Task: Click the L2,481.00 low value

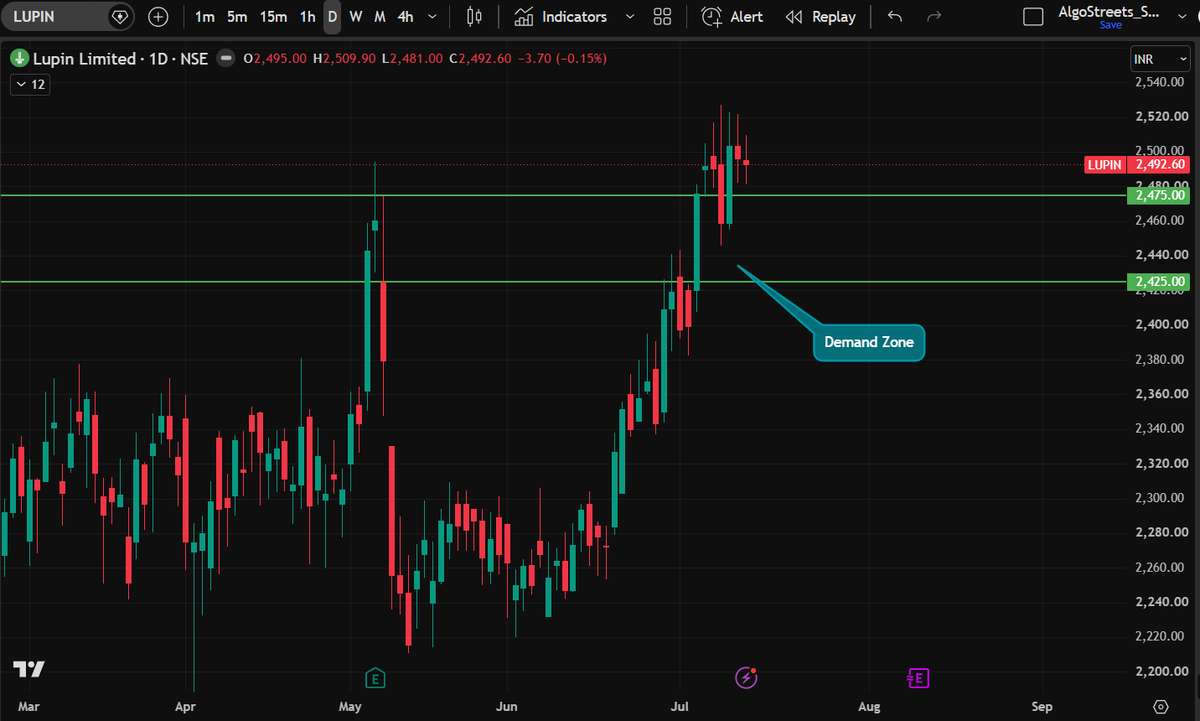Action: (412, 59)
